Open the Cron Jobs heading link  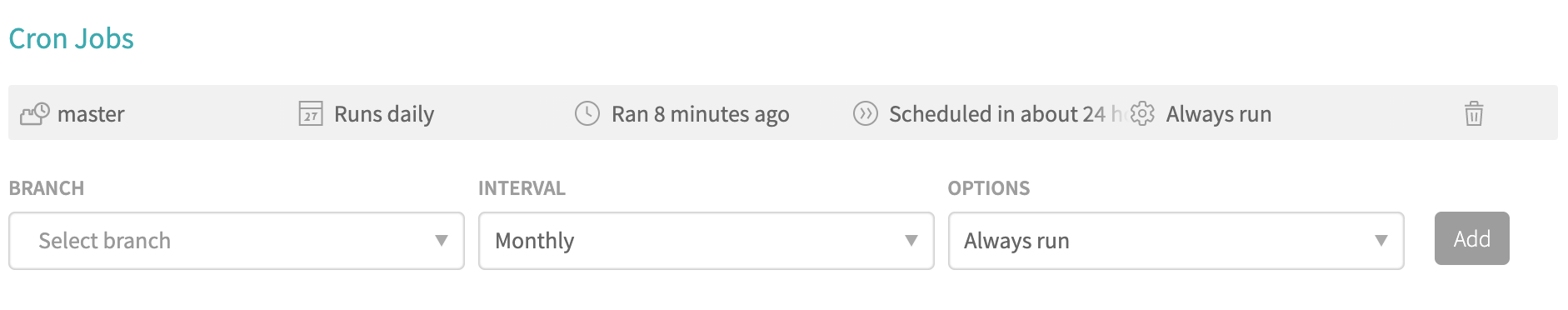(72, 38)
